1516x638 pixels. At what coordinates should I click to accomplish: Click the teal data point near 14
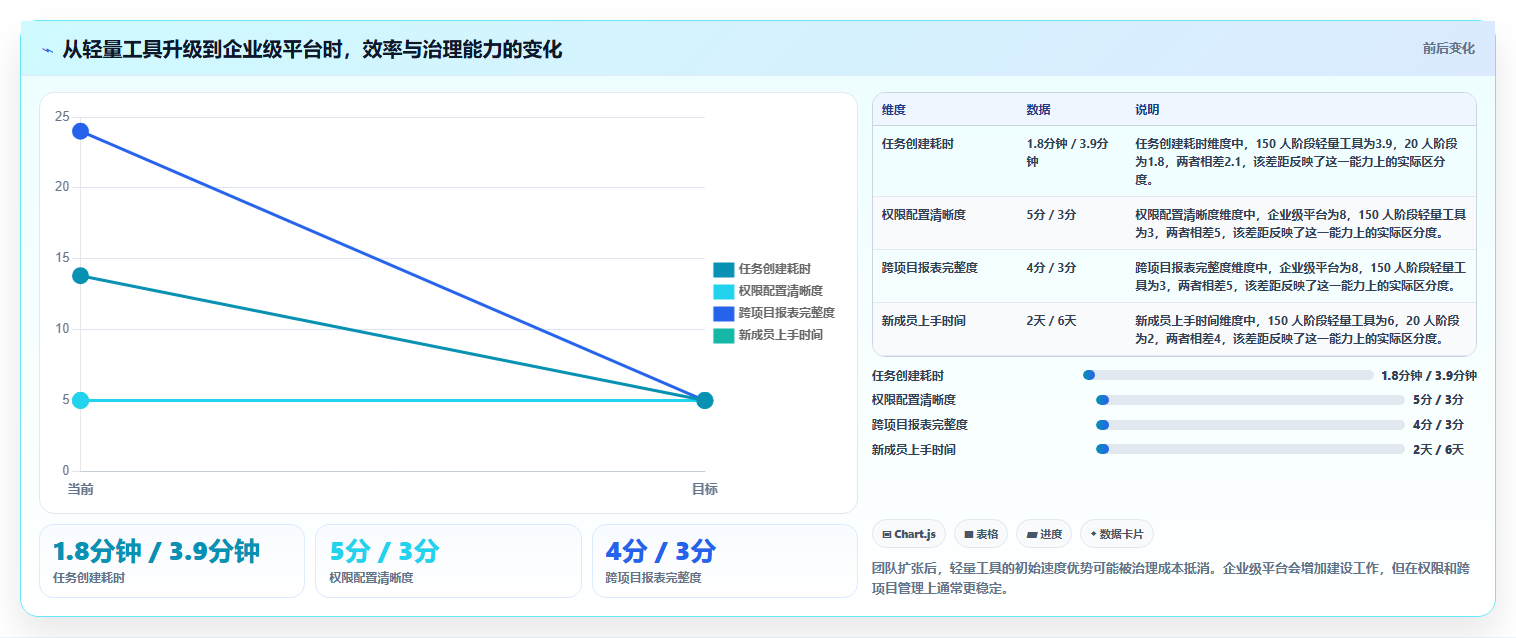tap(81, 275)
